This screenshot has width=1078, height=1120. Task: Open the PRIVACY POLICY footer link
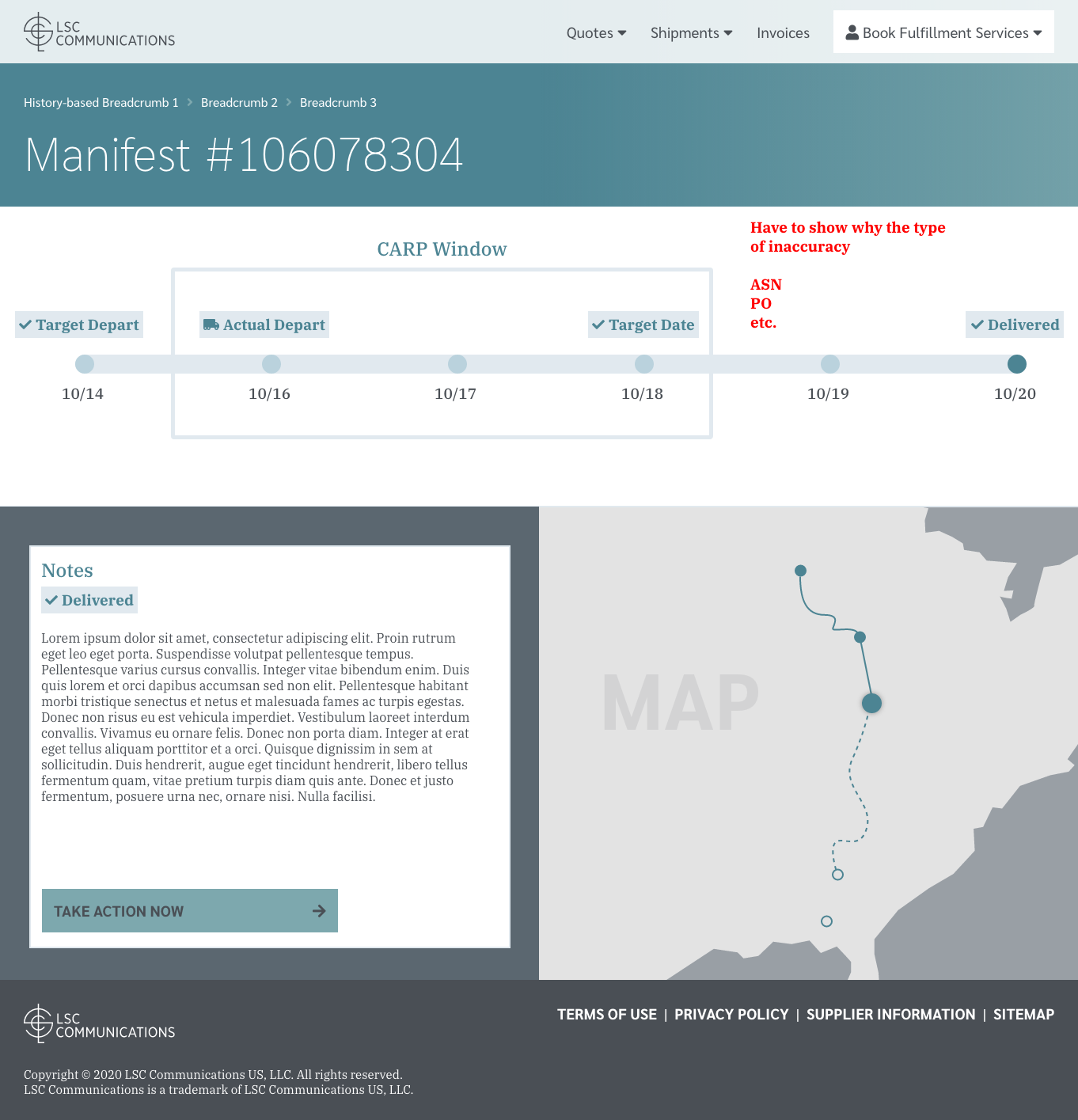[x=731, y=1014]
